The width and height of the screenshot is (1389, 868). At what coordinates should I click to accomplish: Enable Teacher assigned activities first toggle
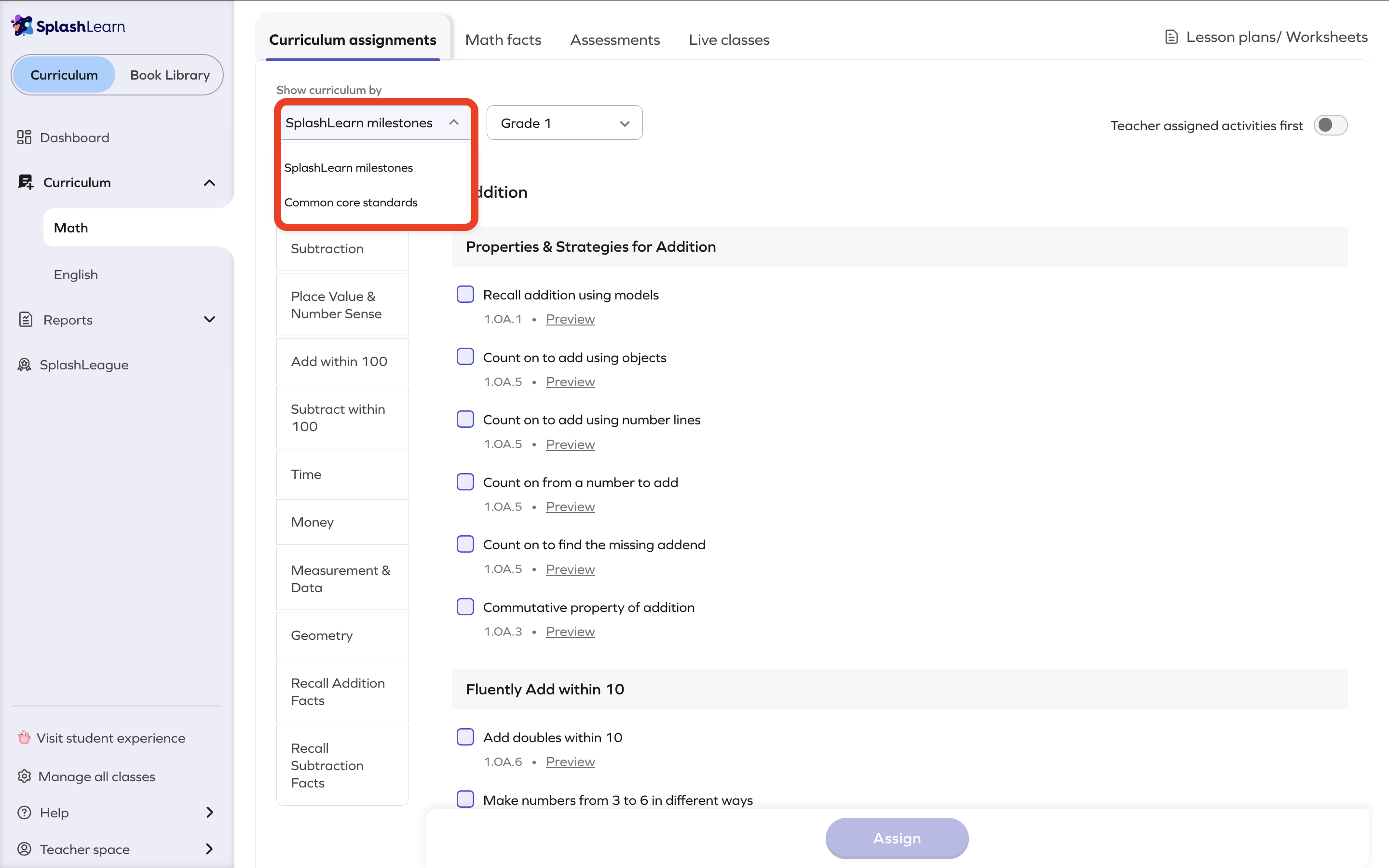tap(1331, 125)
